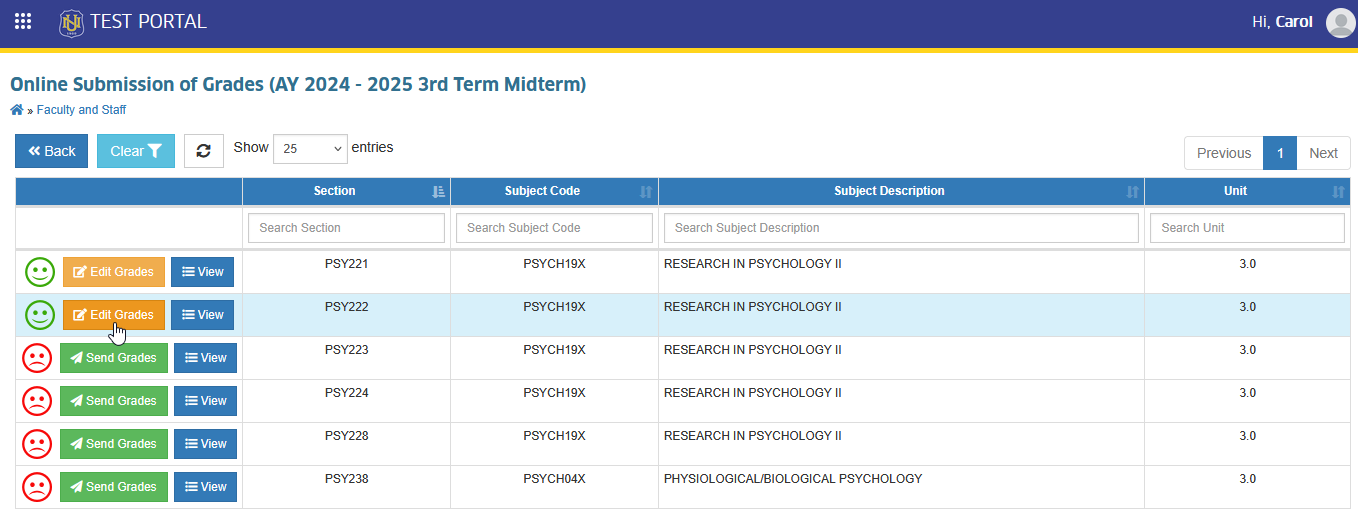Screen dimensions: 1358x514
Task: Send Grades for section PSY238
Action: click(114, 487)
